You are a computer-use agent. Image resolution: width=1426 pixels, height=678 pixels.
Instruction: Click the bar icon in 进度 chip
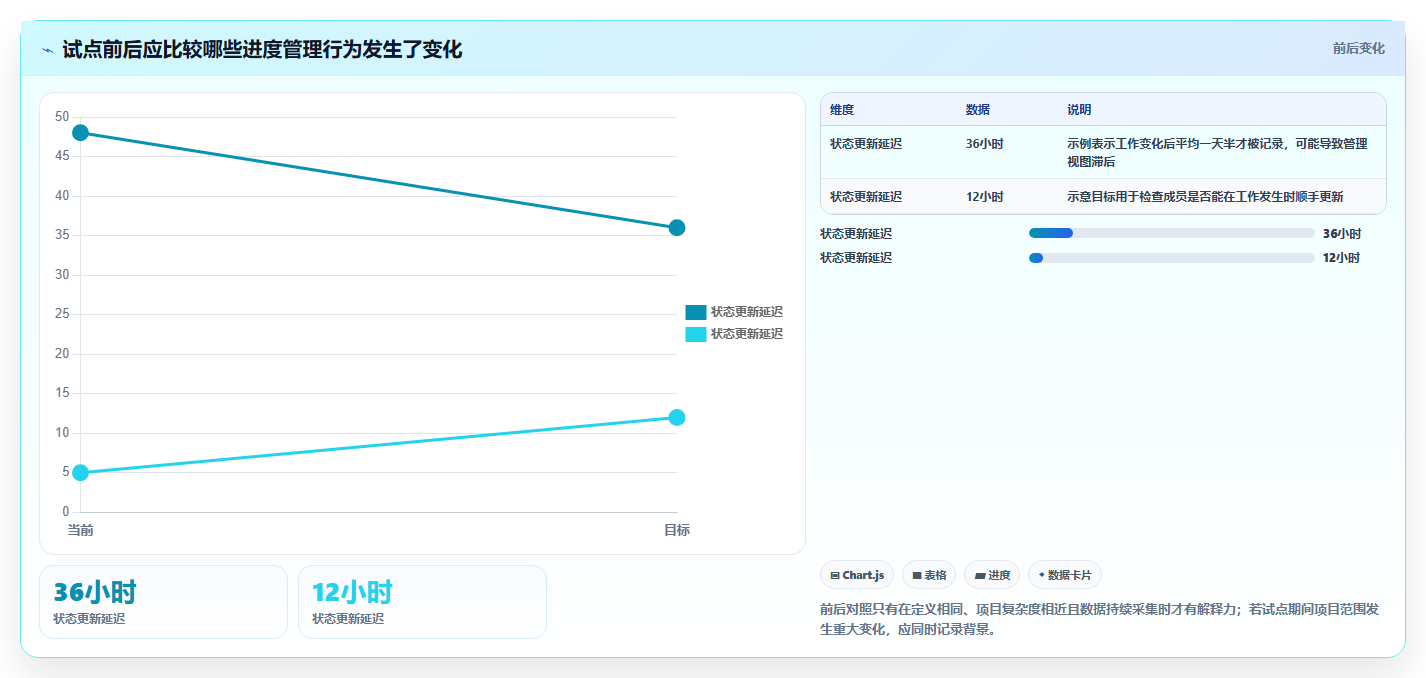pos(980,576)
